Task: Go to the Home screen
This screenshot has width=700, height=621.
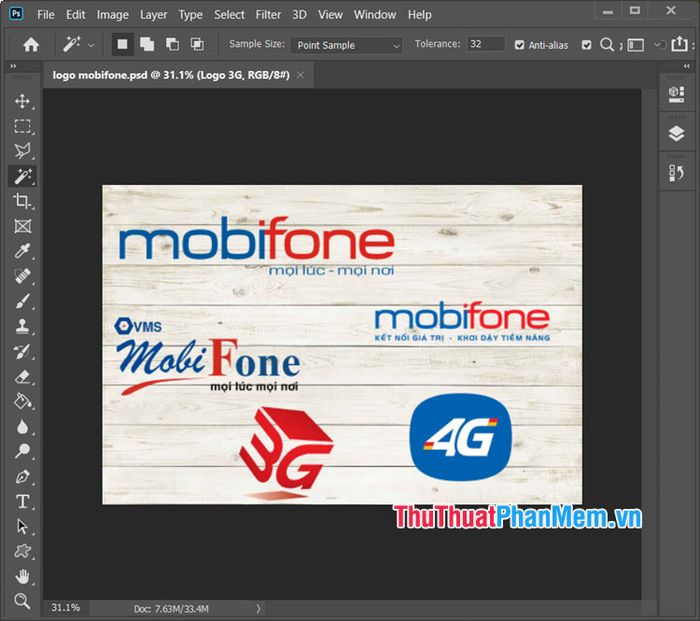Action: coord(31,45)
